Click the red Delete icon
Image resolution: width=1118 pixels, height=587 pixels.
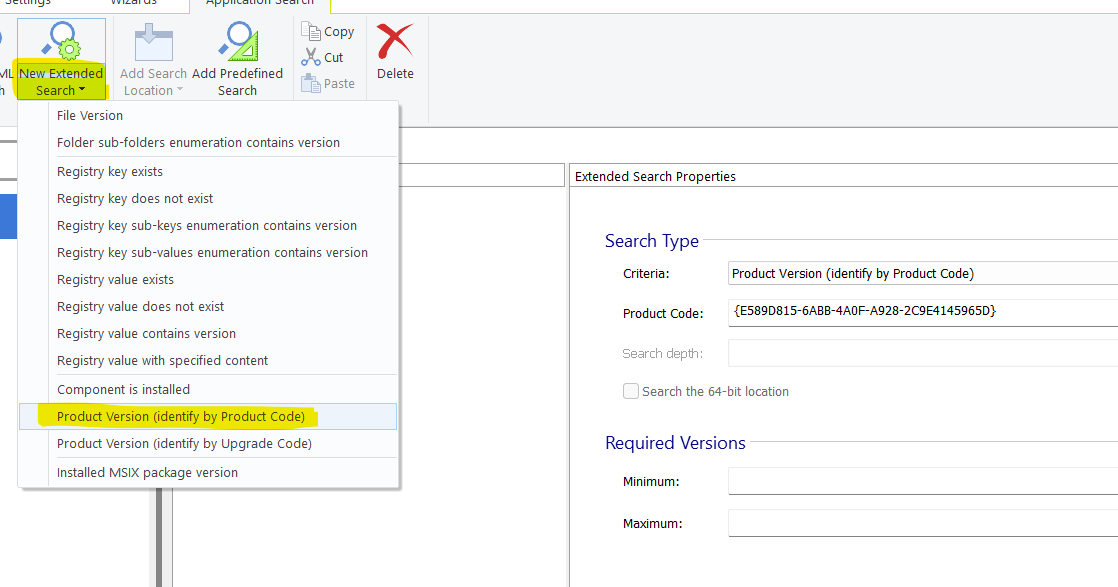pyautogui.click(x=395, y=44)
